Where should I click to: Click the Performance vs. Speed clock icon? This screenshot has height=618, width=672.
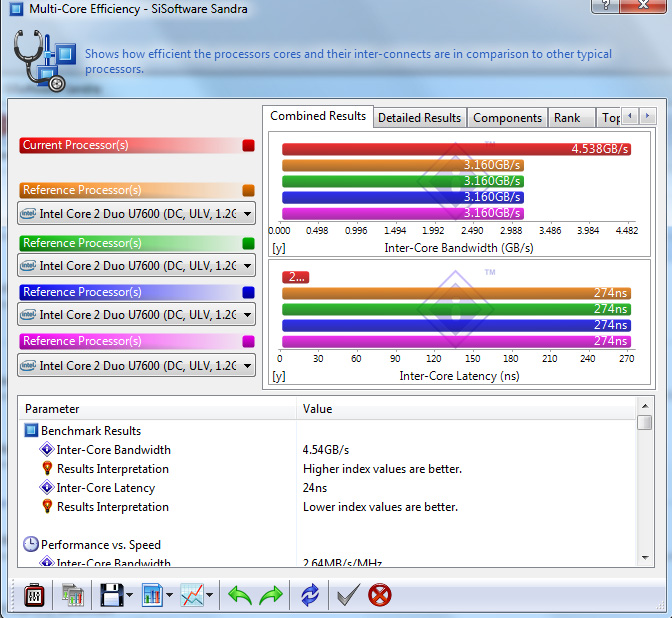[x=31, y=544]
